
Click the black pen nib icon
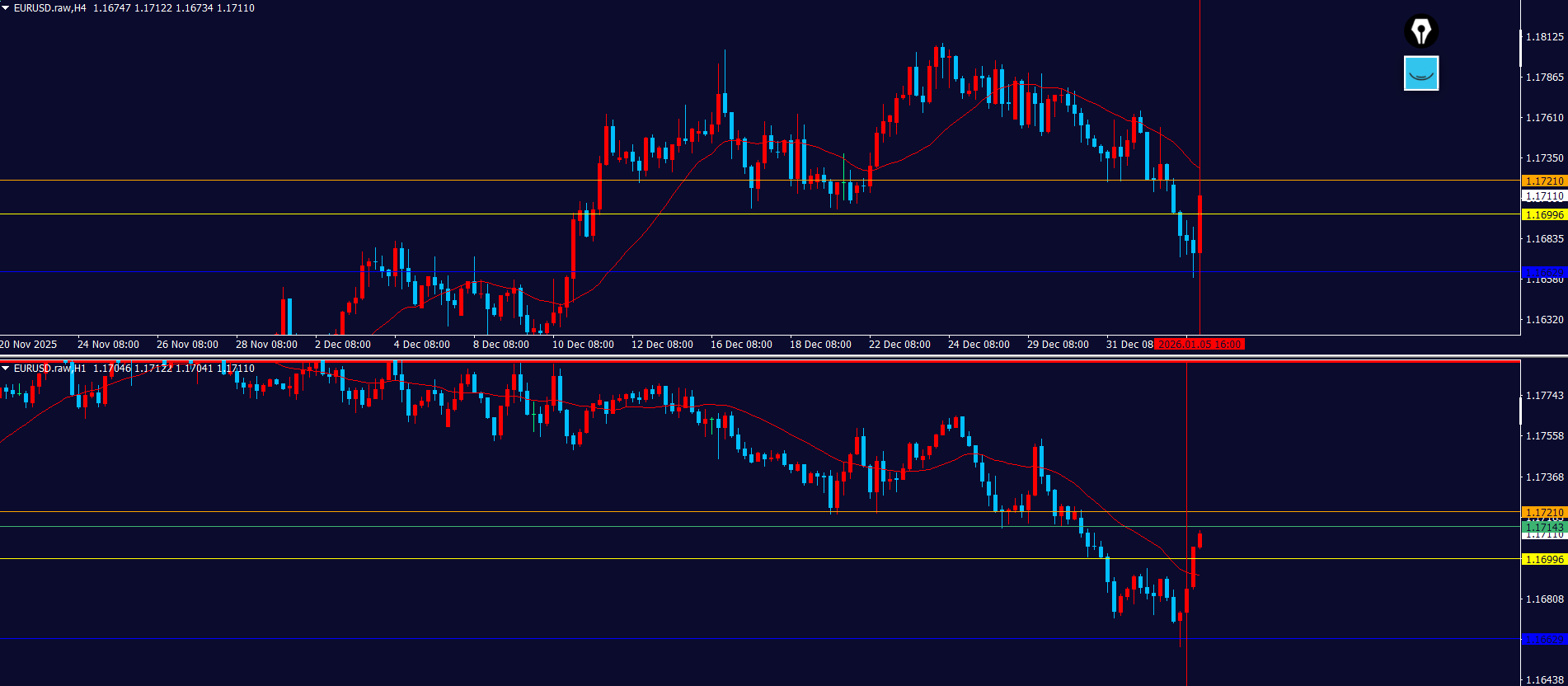[x=1420, y=31]
